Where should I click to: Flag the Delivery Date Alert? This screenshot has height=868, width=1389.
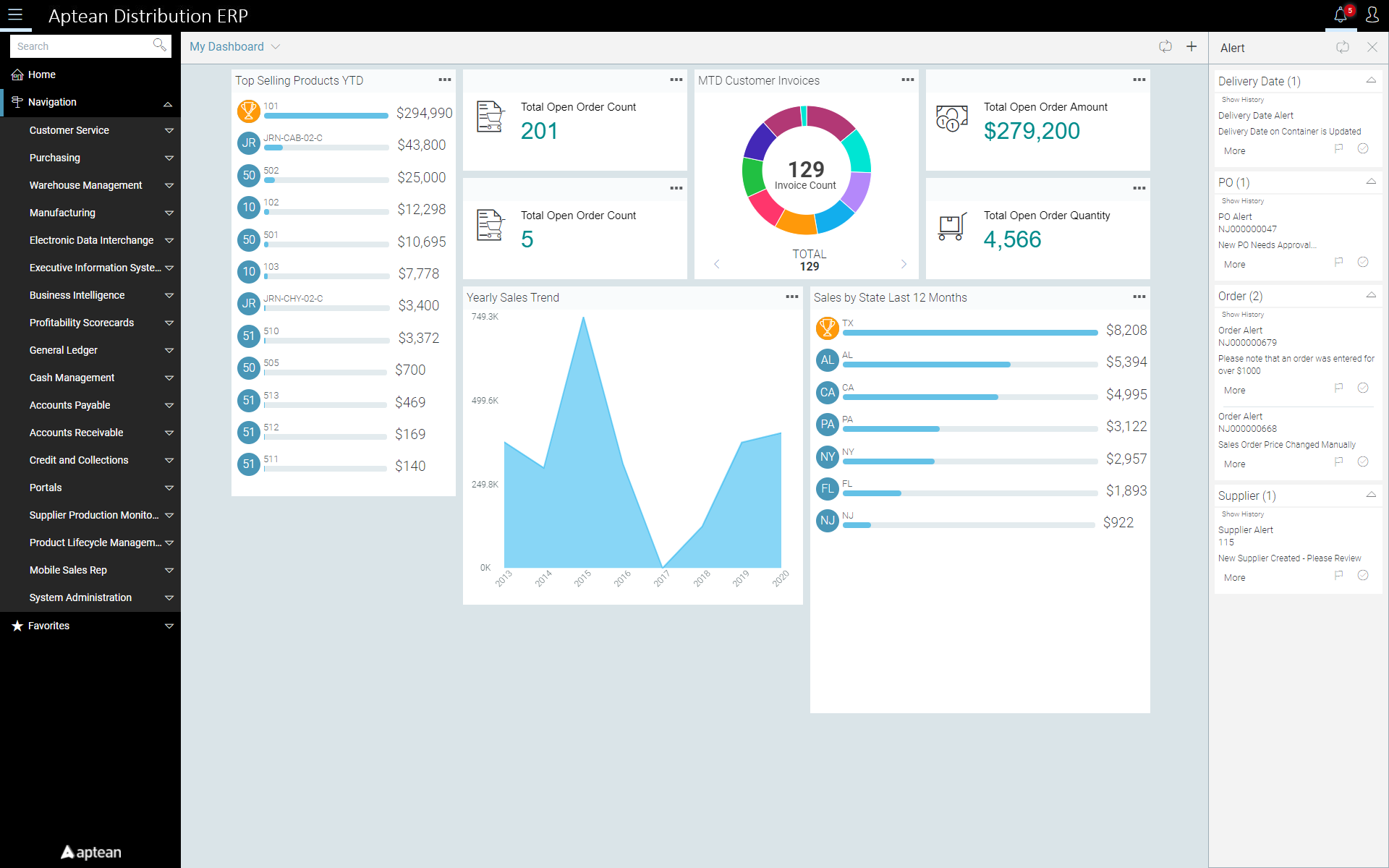coord(1339,148)
